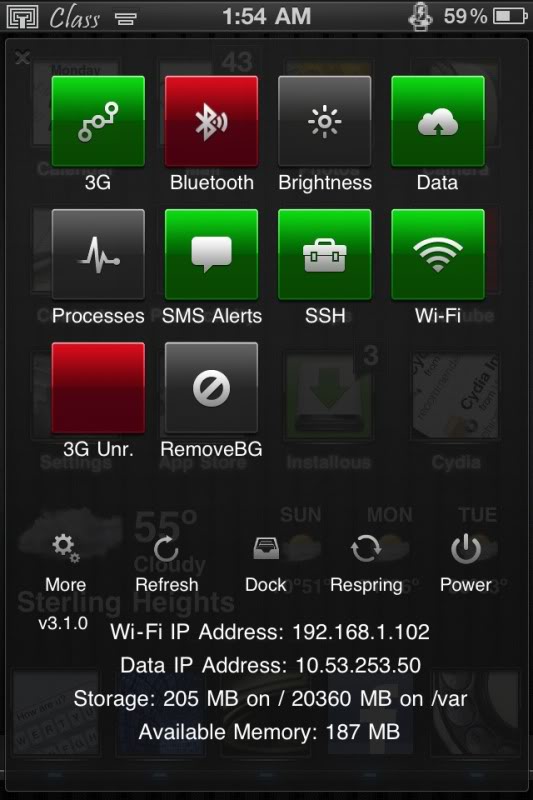Open the Power options icon
This screenshot has height=800, width=533.
(466, 548)
